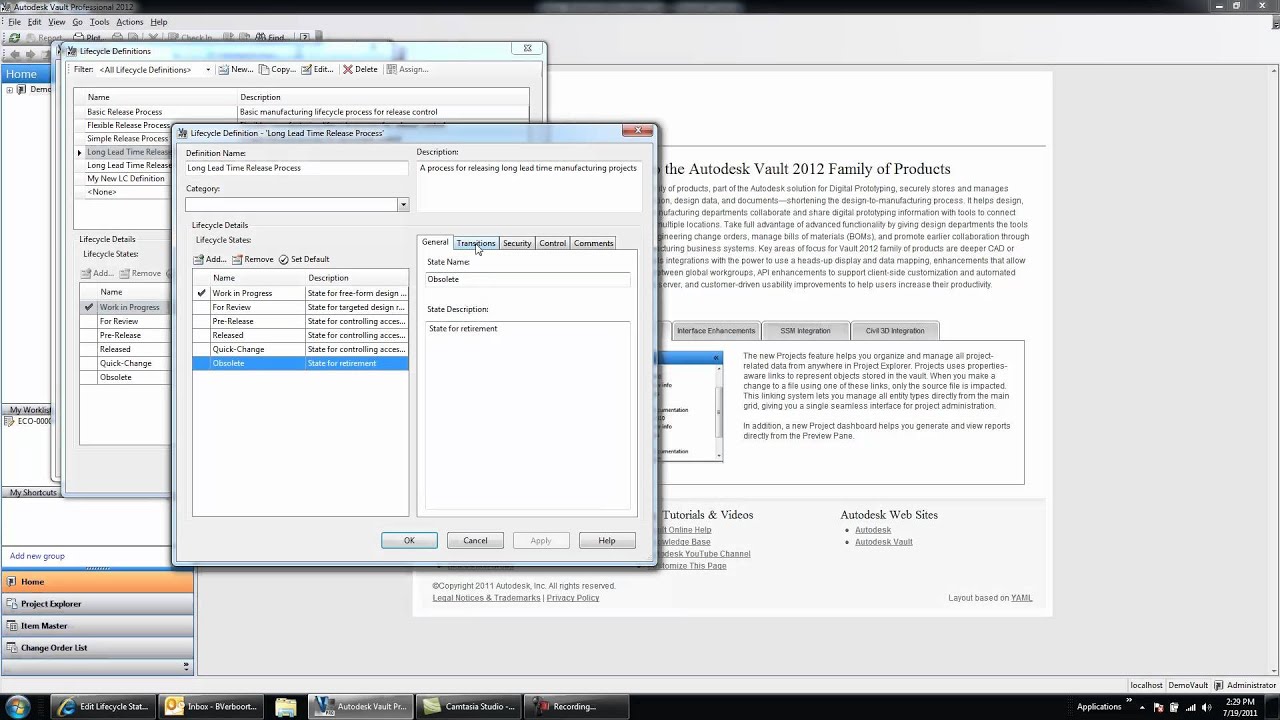Click grayed Apply button
Screen dimensions: 1280x720
point(541,540)
